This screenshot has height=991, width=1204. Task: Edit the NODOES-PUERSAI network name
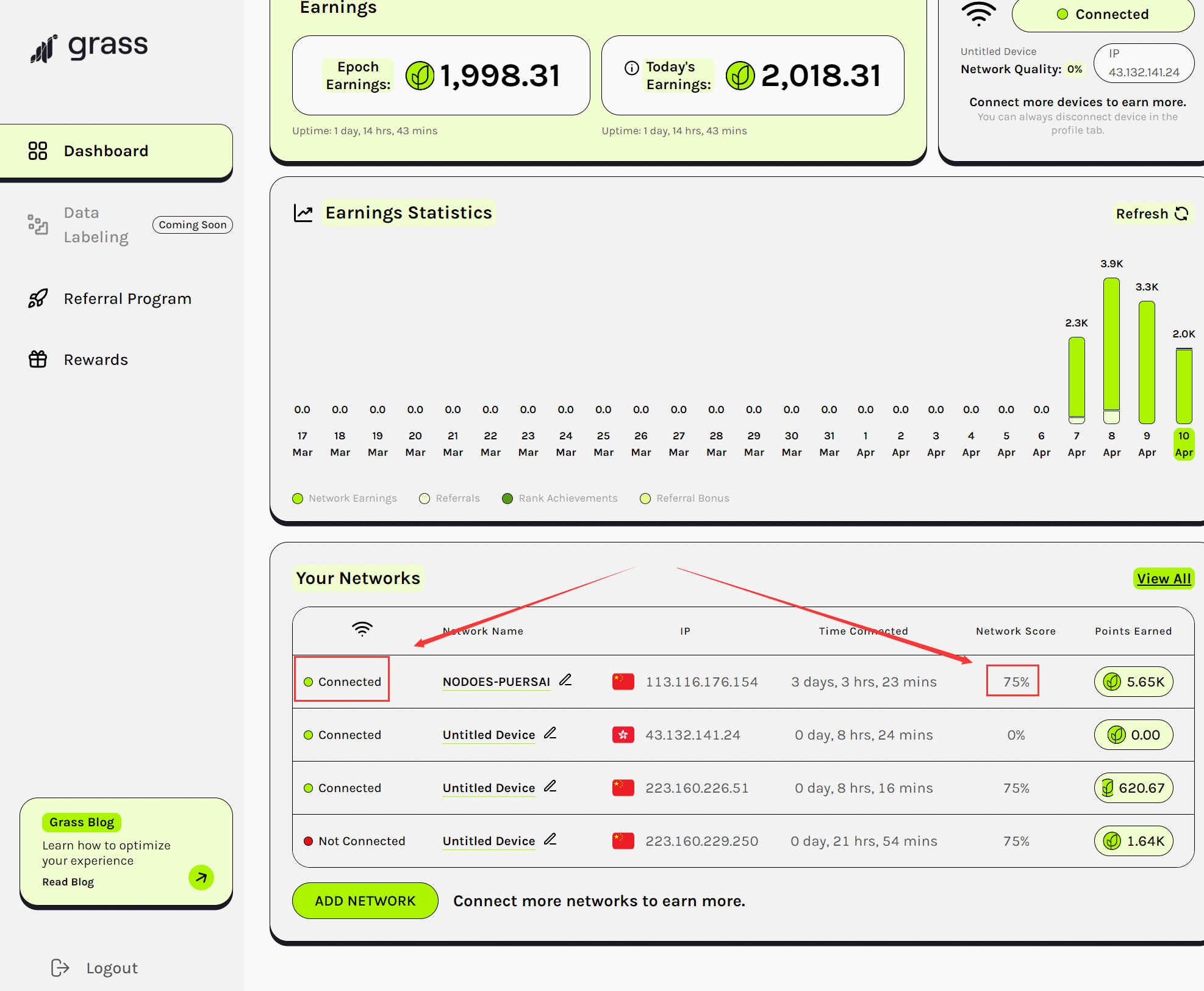(x=565, y=680)
